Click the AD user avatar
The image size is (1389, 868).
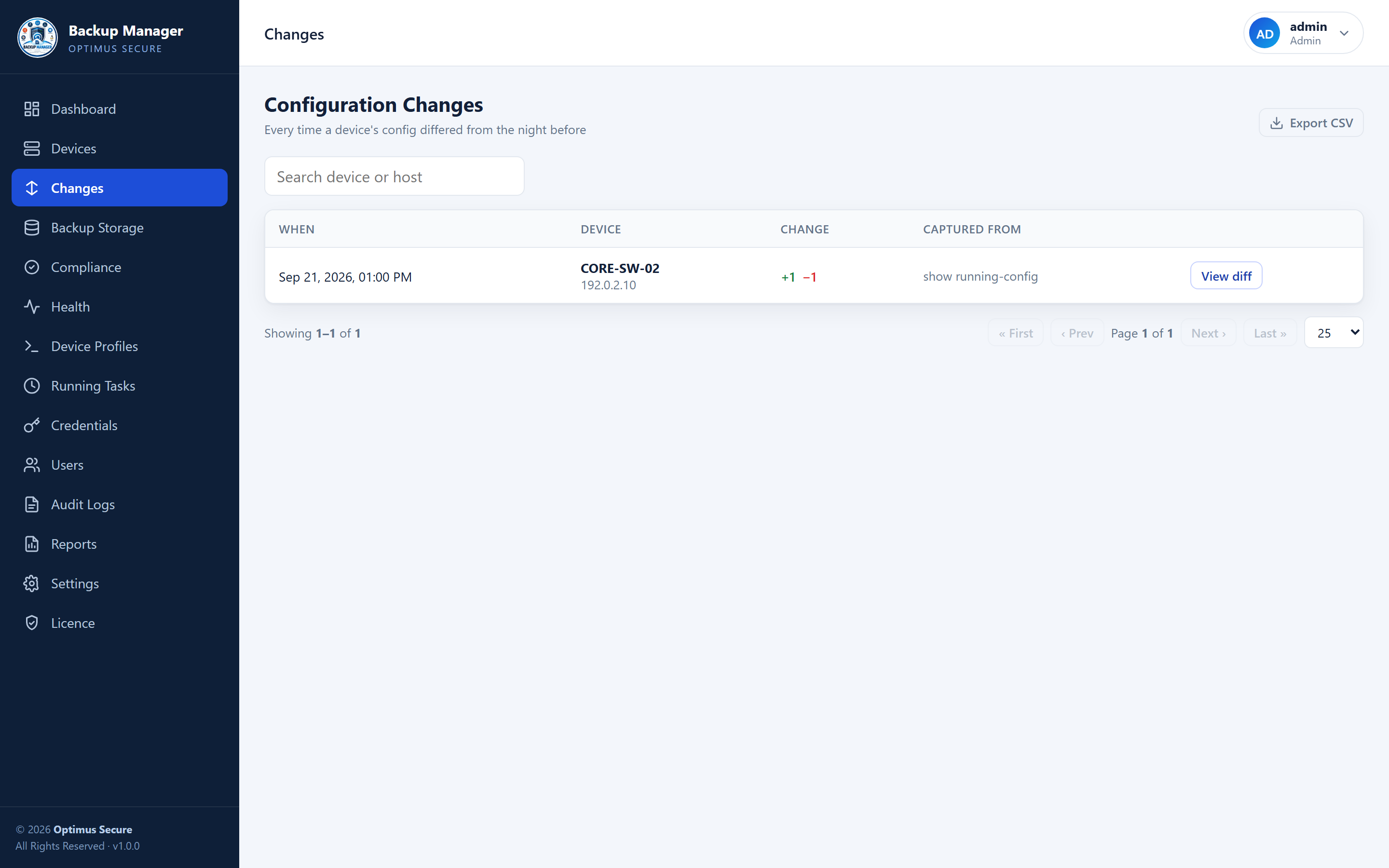(x=1265, y=33)
